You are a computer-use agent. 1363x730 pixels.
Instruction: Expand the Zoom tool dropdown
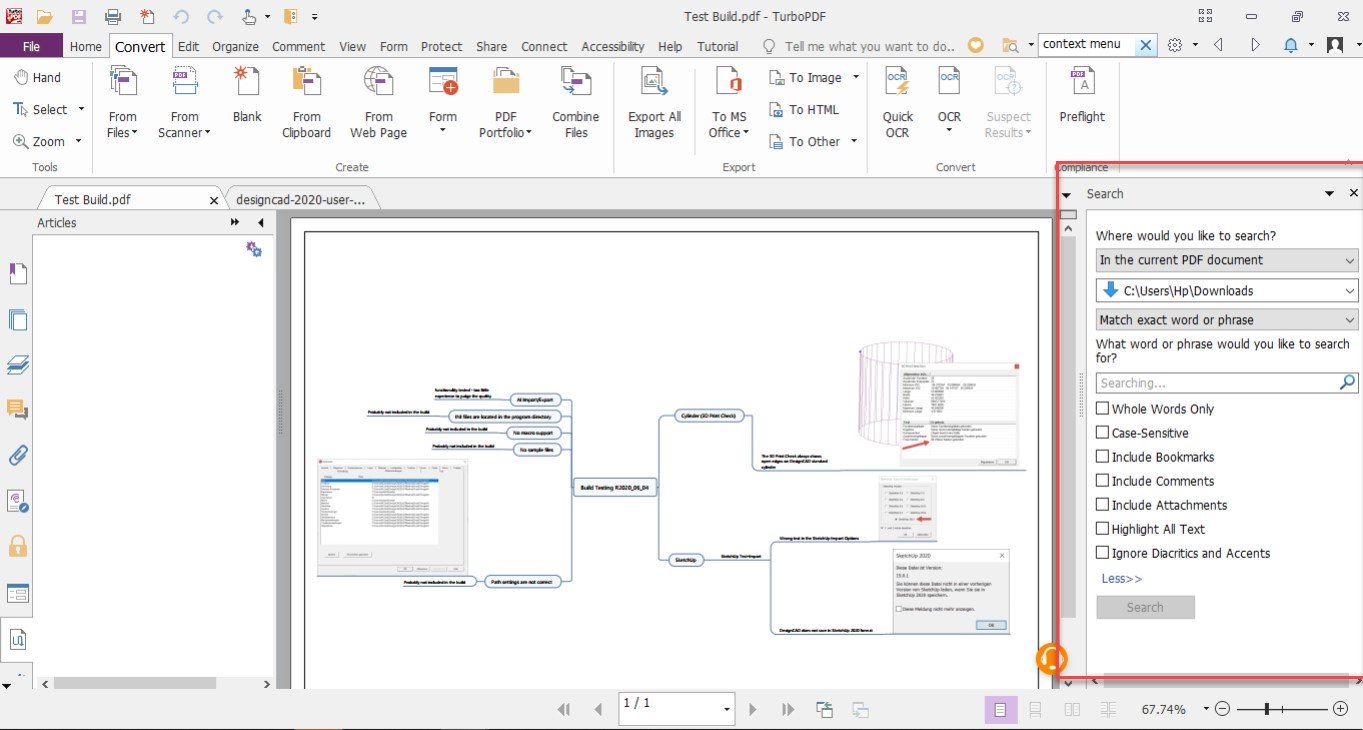78,141
